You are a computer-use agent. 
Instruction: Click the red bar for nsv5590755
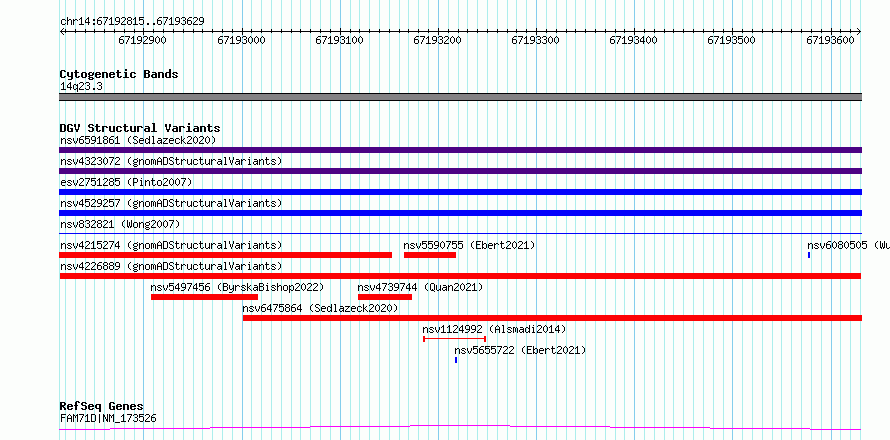click(430, 255)
